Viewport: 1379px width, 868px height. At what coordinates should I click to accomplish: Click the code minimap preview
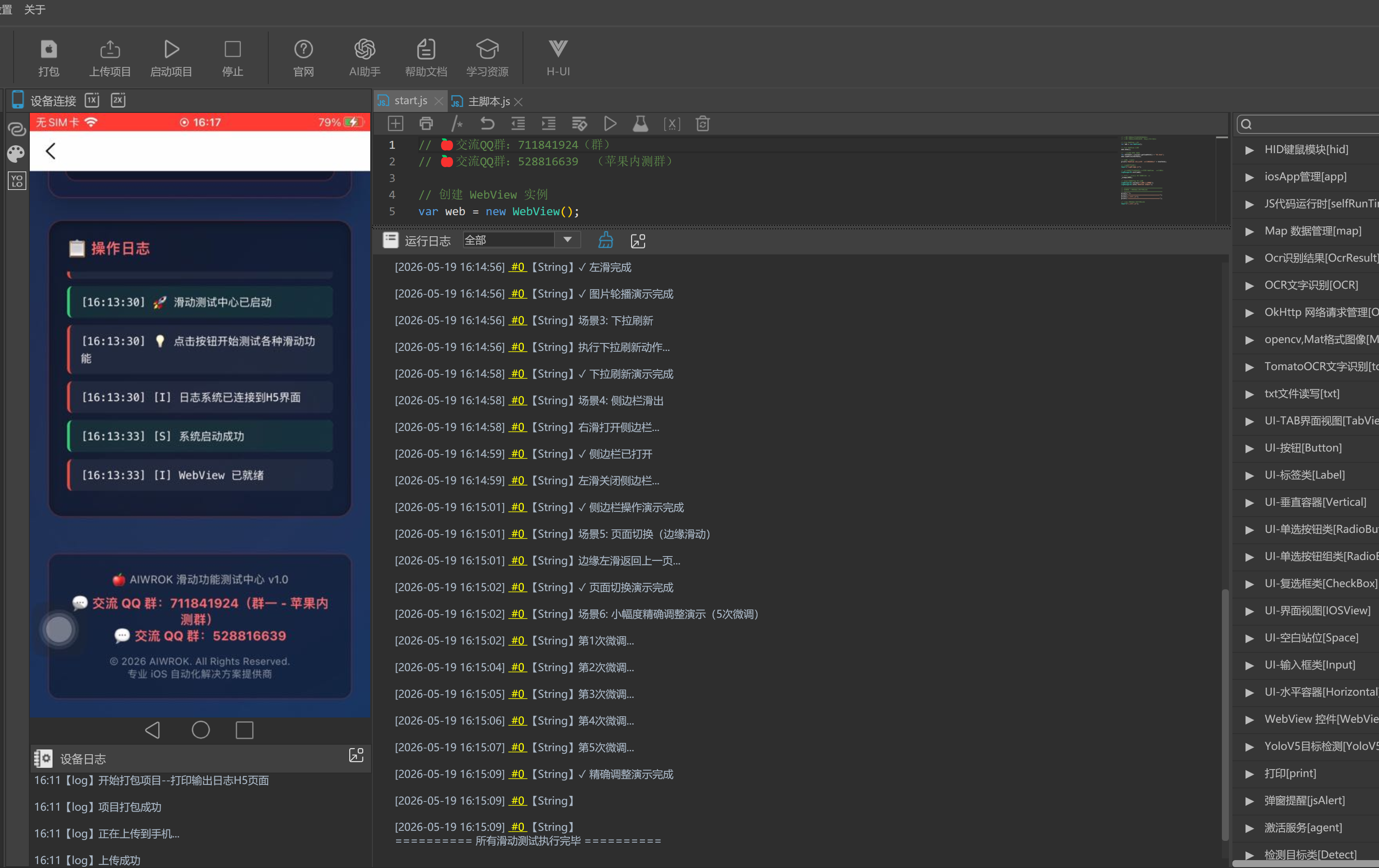pyautogui.click(x=1143, y=170)
